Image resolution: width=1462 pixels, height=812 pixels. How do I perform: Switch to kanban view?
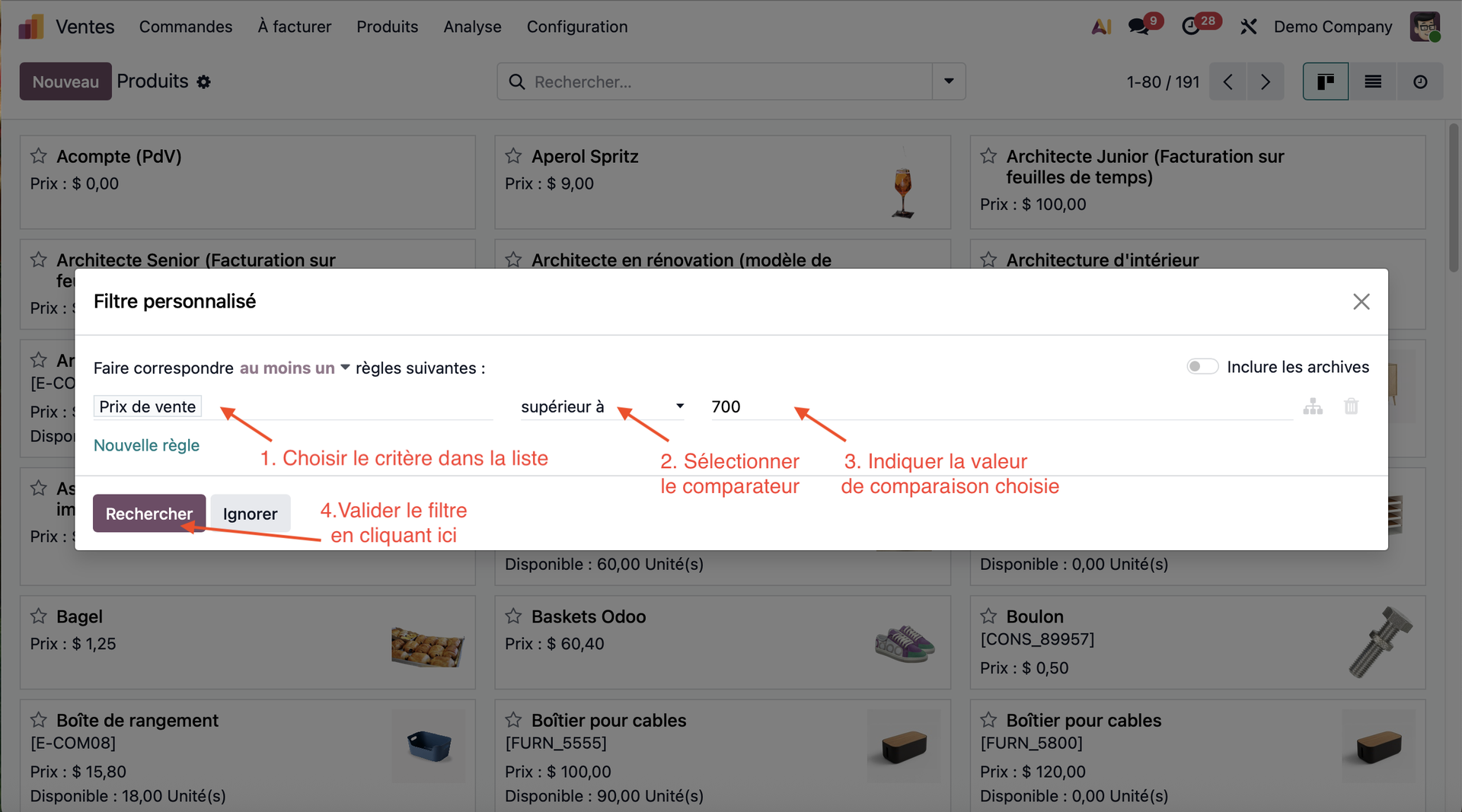point(1326,81)
